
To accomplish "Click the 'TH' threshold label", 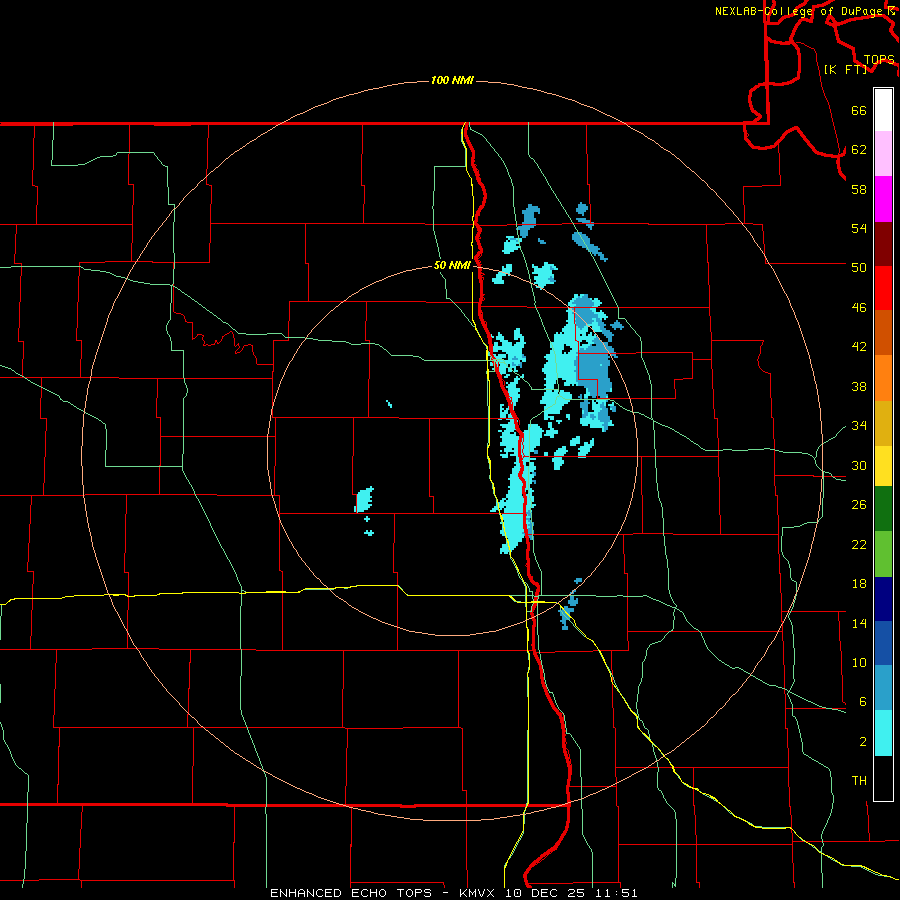I will coord(859,781).
